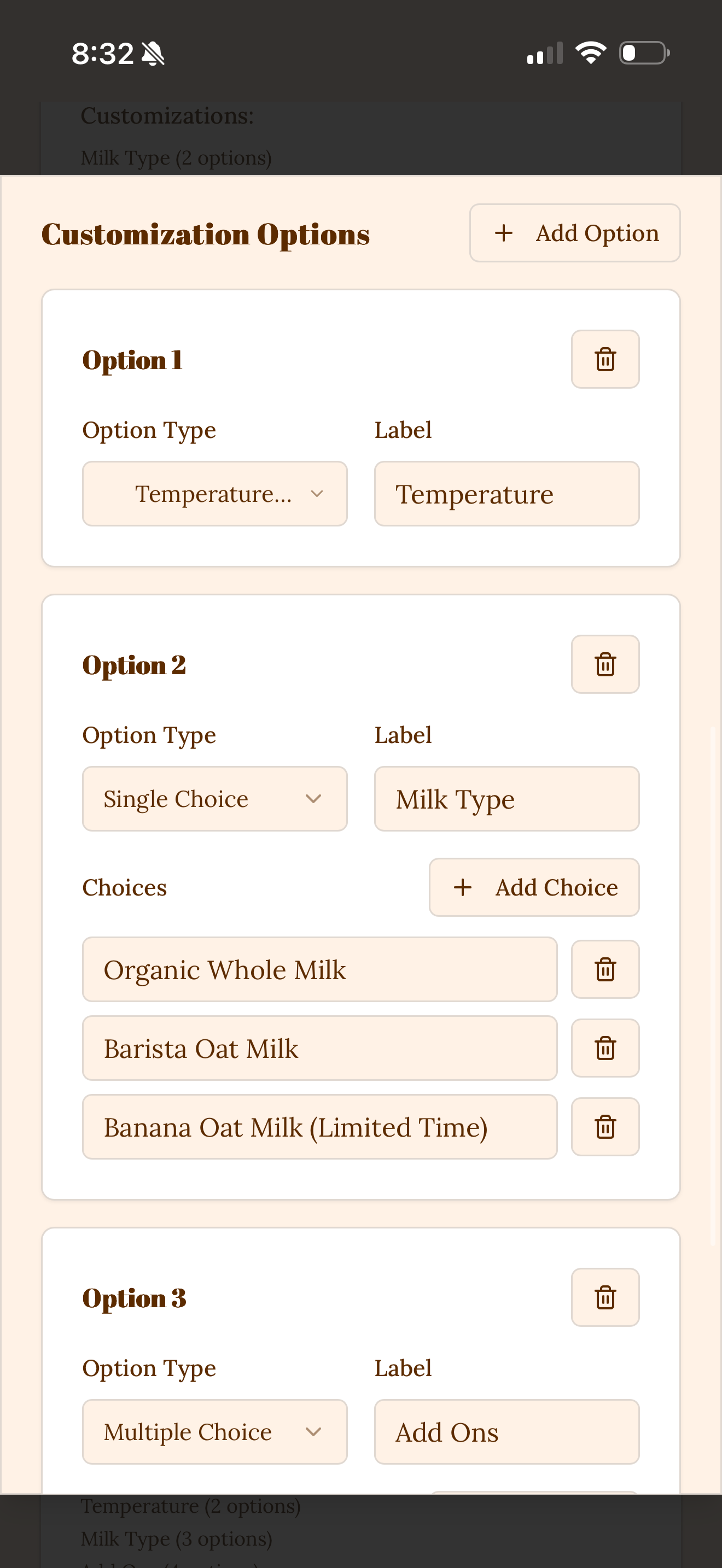The height and width of the screenshot is (1568, 722).
Task: Remove the Barista Oat Milk choice
Action: pos(604,1048)
